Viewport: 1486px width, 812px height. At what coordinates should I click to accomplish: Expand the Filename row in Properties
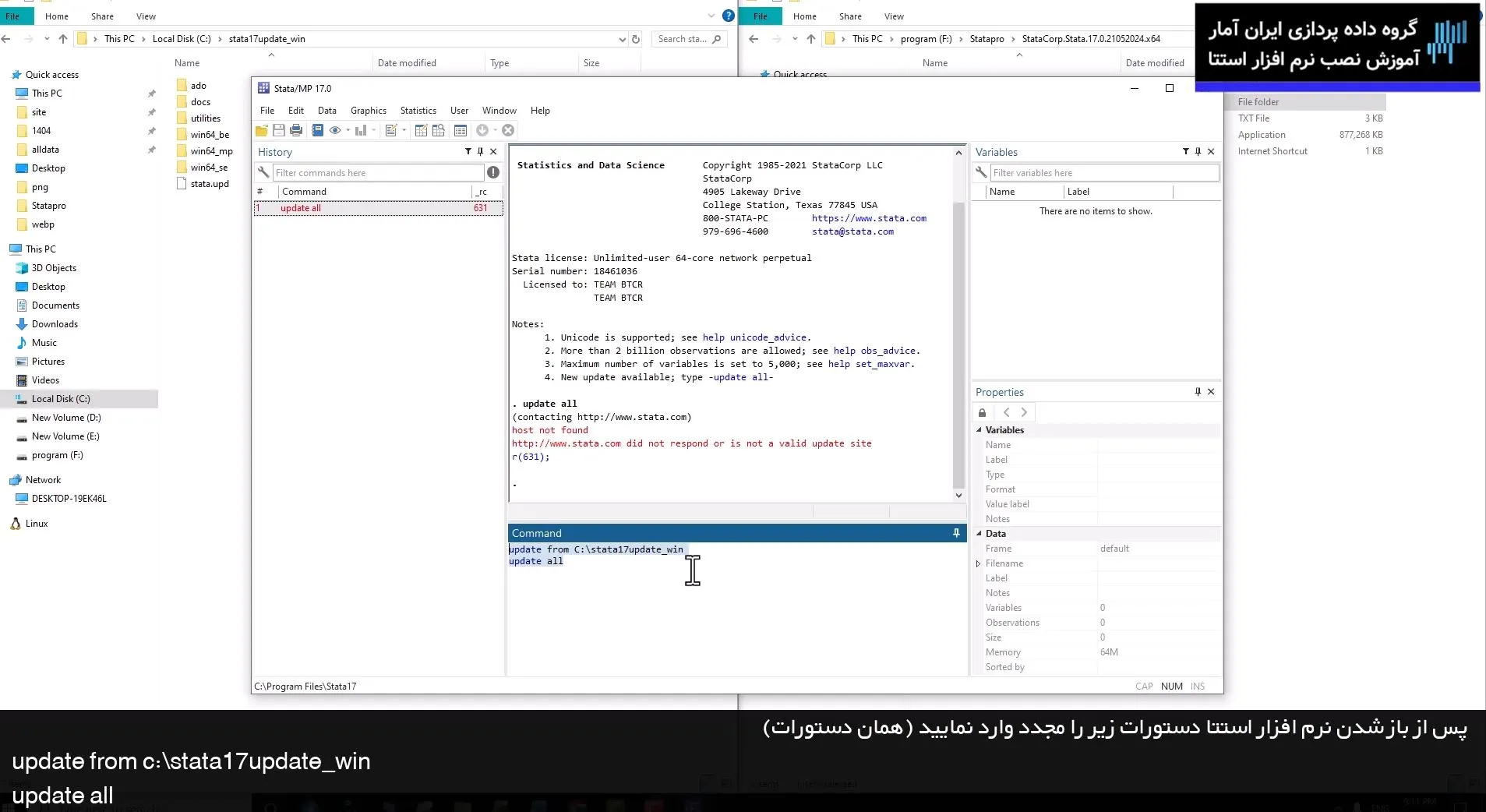pos(979,563)
